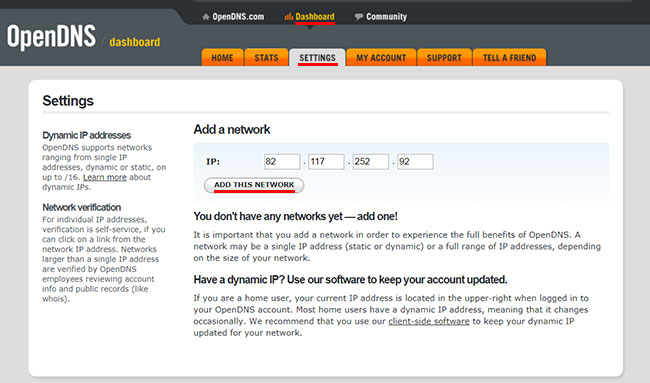Viewport: 650px width, 383px height.
Task: Open the STATS tab
Action: pos(266,58)
